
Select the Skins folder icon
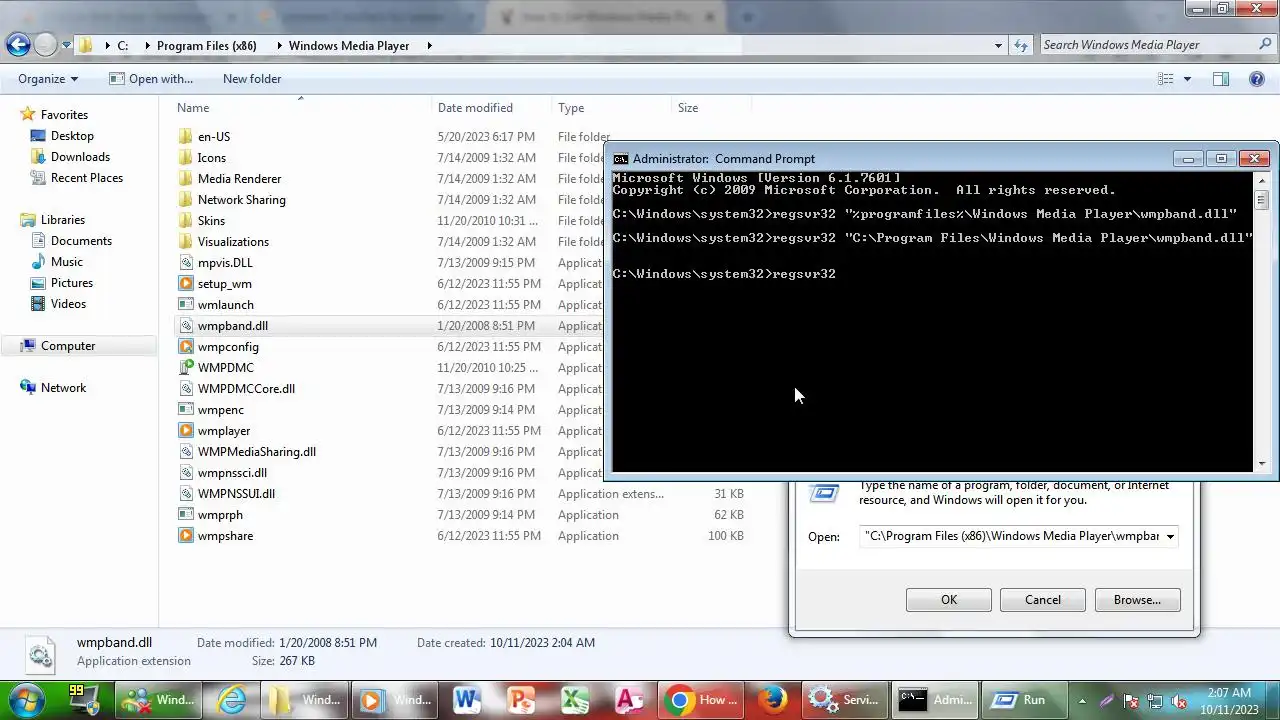(185, 221)
